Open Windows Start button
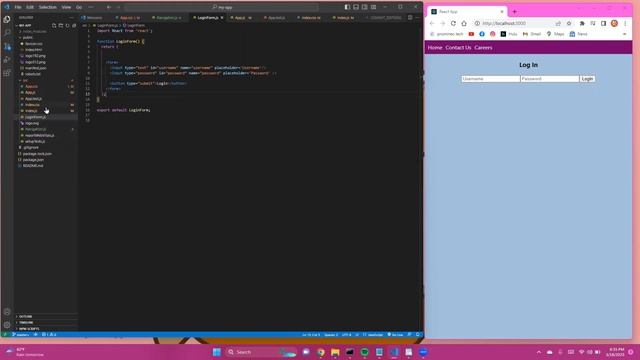This screenshot has width=640, height=360. tap(217, 352)
